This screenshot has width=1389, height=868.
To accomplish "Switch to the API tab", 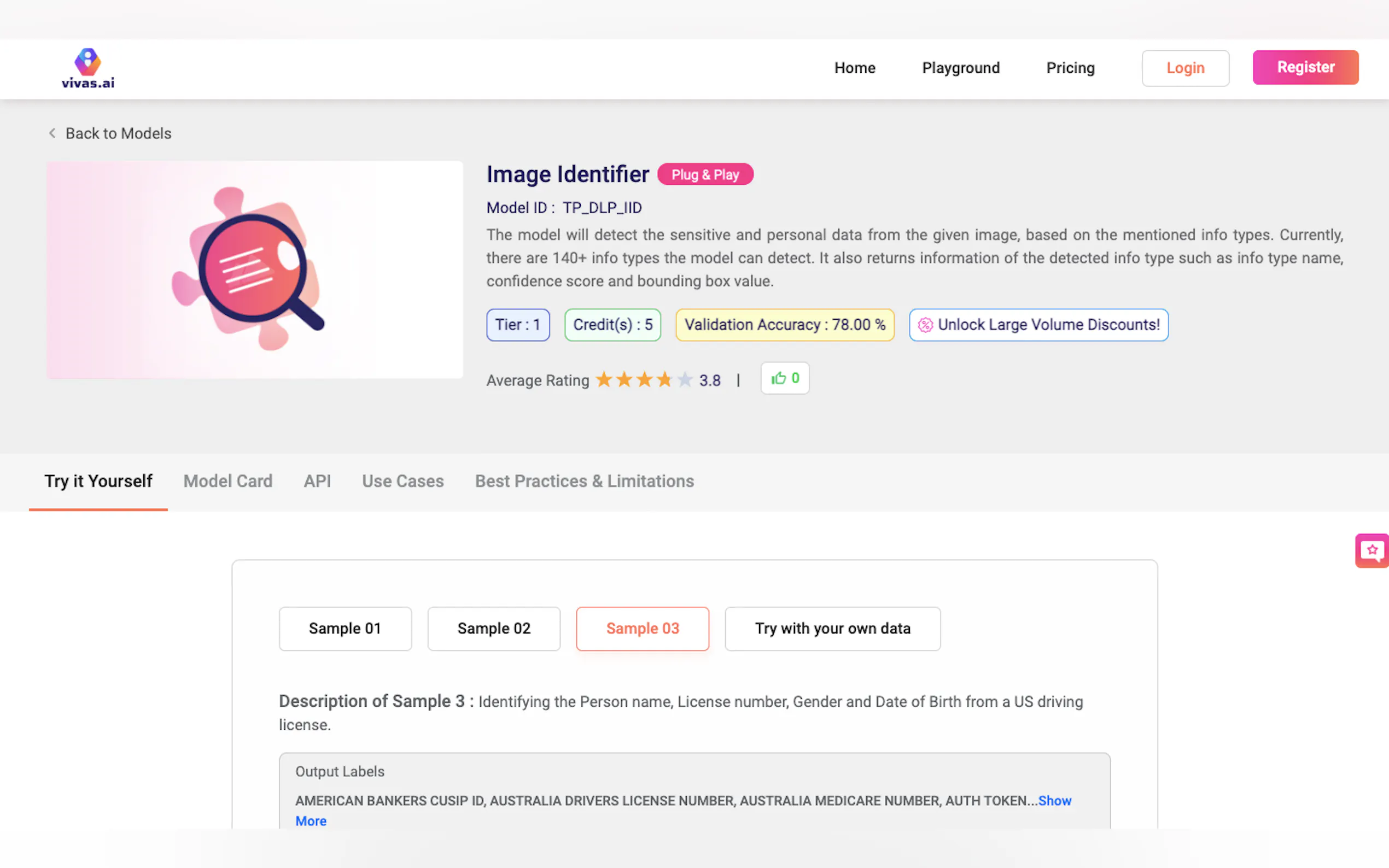I will (317, 481).
